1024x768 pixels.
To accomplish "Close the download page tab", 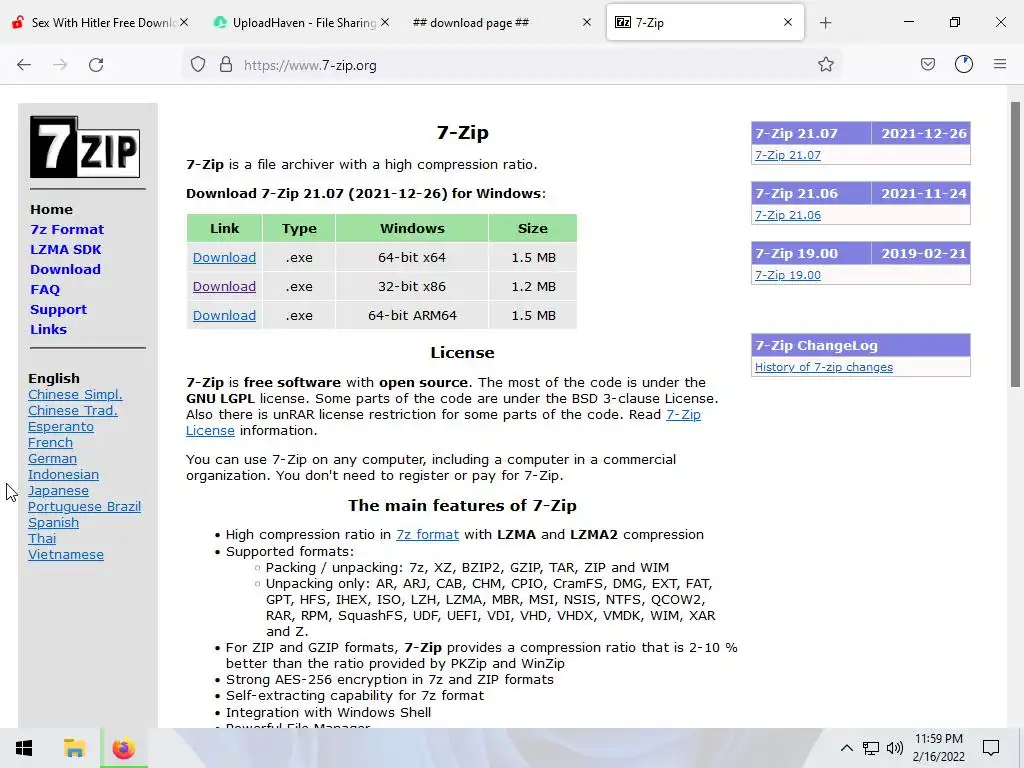I will (586, 22).
